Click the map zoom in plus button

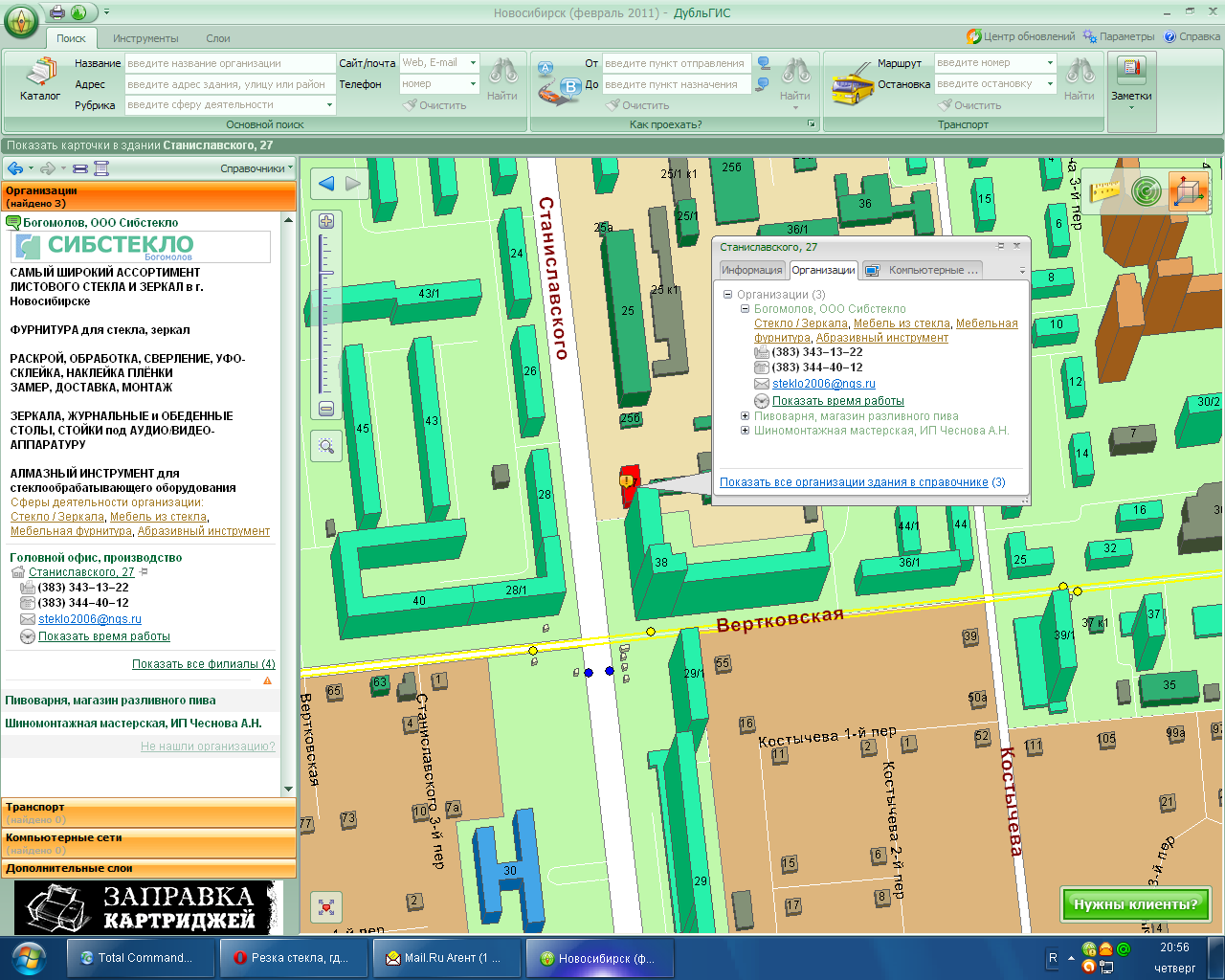326,221
